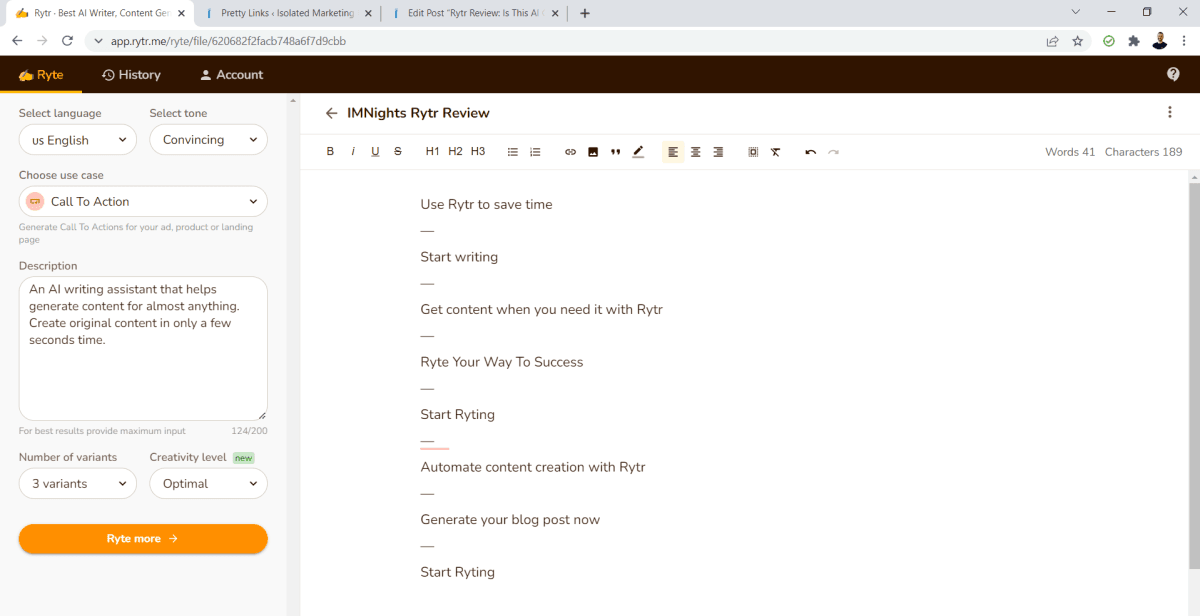
Task: Click the text 'Ryte Your Way To Success'
Action: [502, 362]
